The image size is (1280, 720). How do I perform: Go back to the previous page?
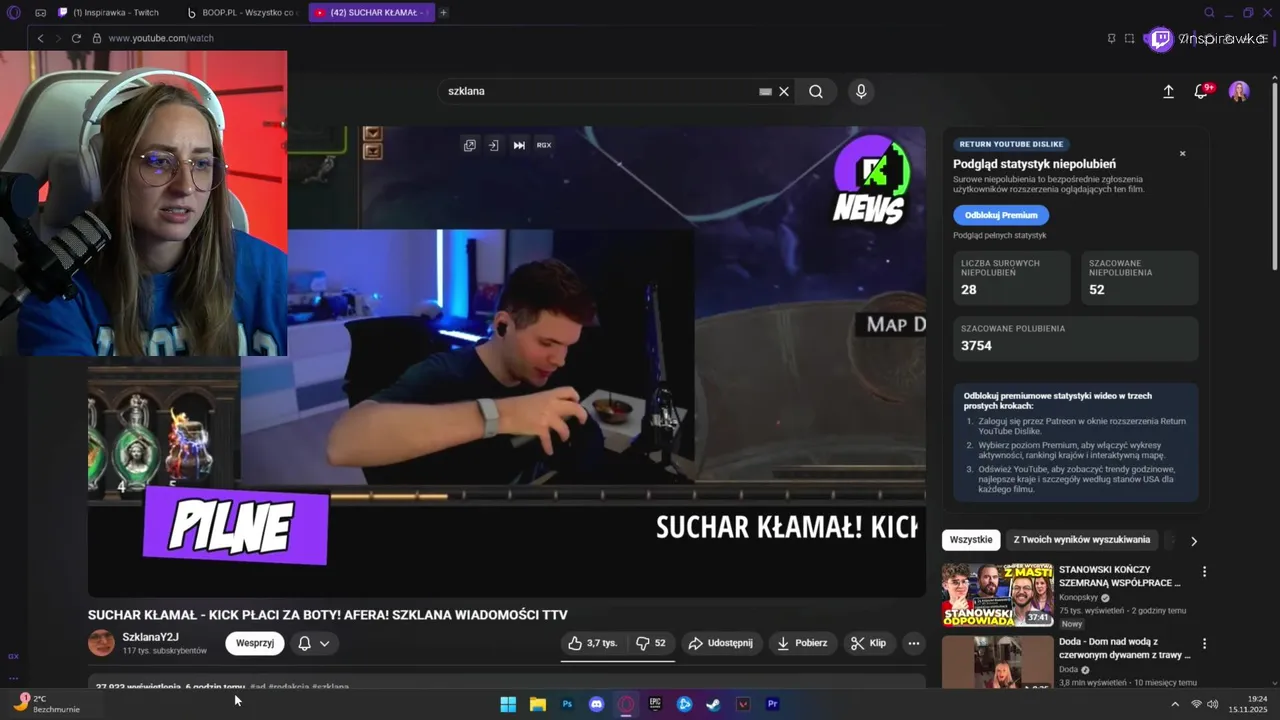[x=40, y=38]
